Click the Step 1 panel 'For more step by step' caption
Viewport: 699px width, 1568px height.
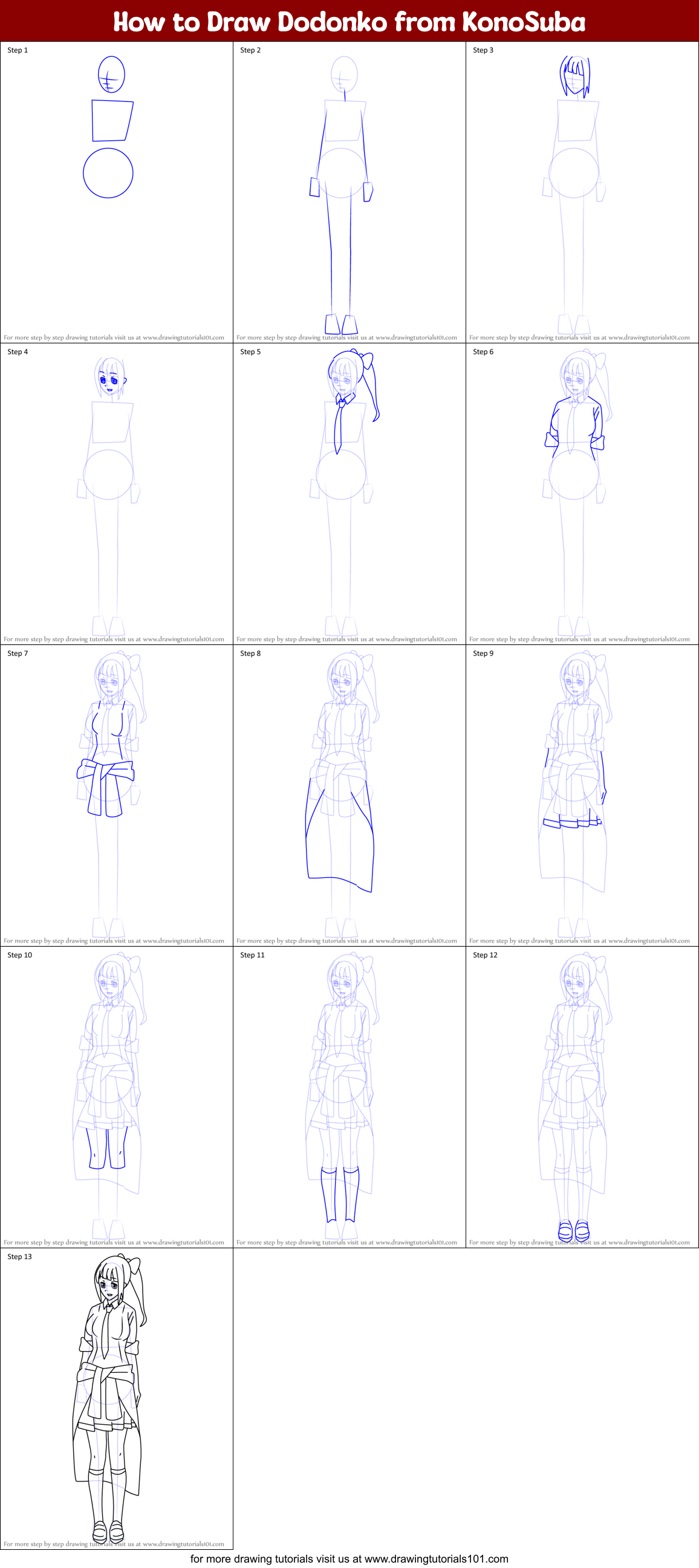(x=114, y=337)
